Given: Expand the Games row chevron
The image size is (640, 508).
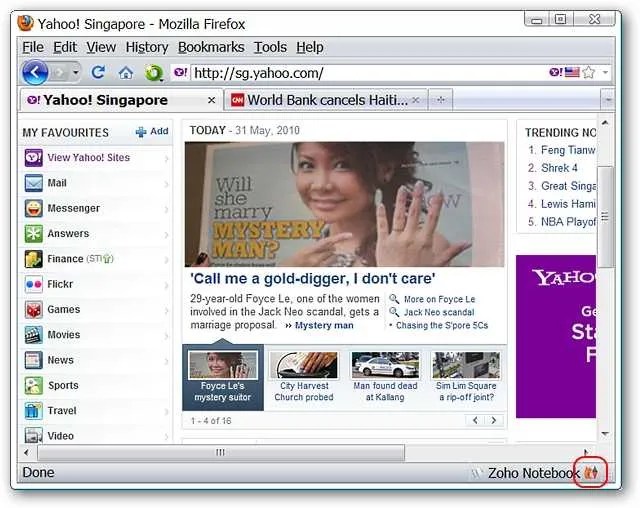Looking at the screenshot, I should click(166, 311).
